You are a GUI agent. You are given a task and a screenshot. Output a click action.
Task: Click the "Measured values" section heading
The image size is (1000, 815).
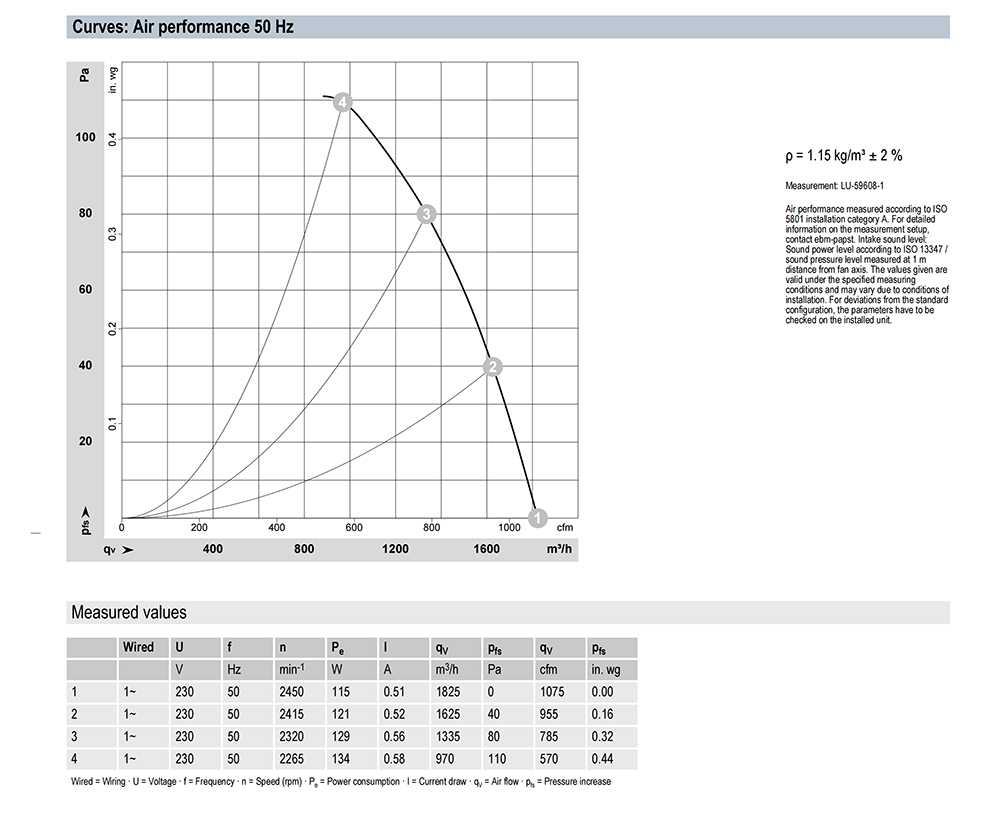128,612
